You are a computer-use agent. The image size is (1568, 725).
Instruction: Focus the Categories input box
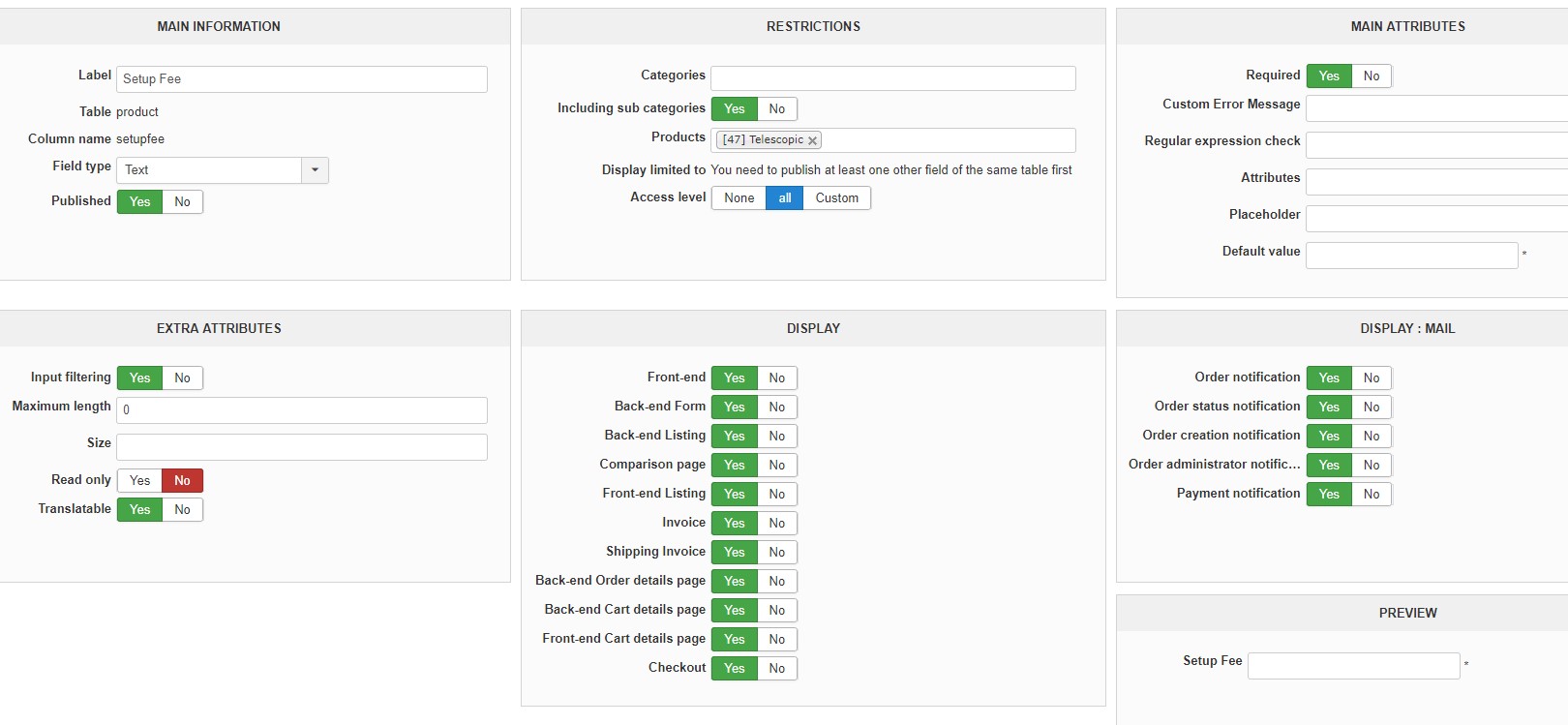click(892, 78)
